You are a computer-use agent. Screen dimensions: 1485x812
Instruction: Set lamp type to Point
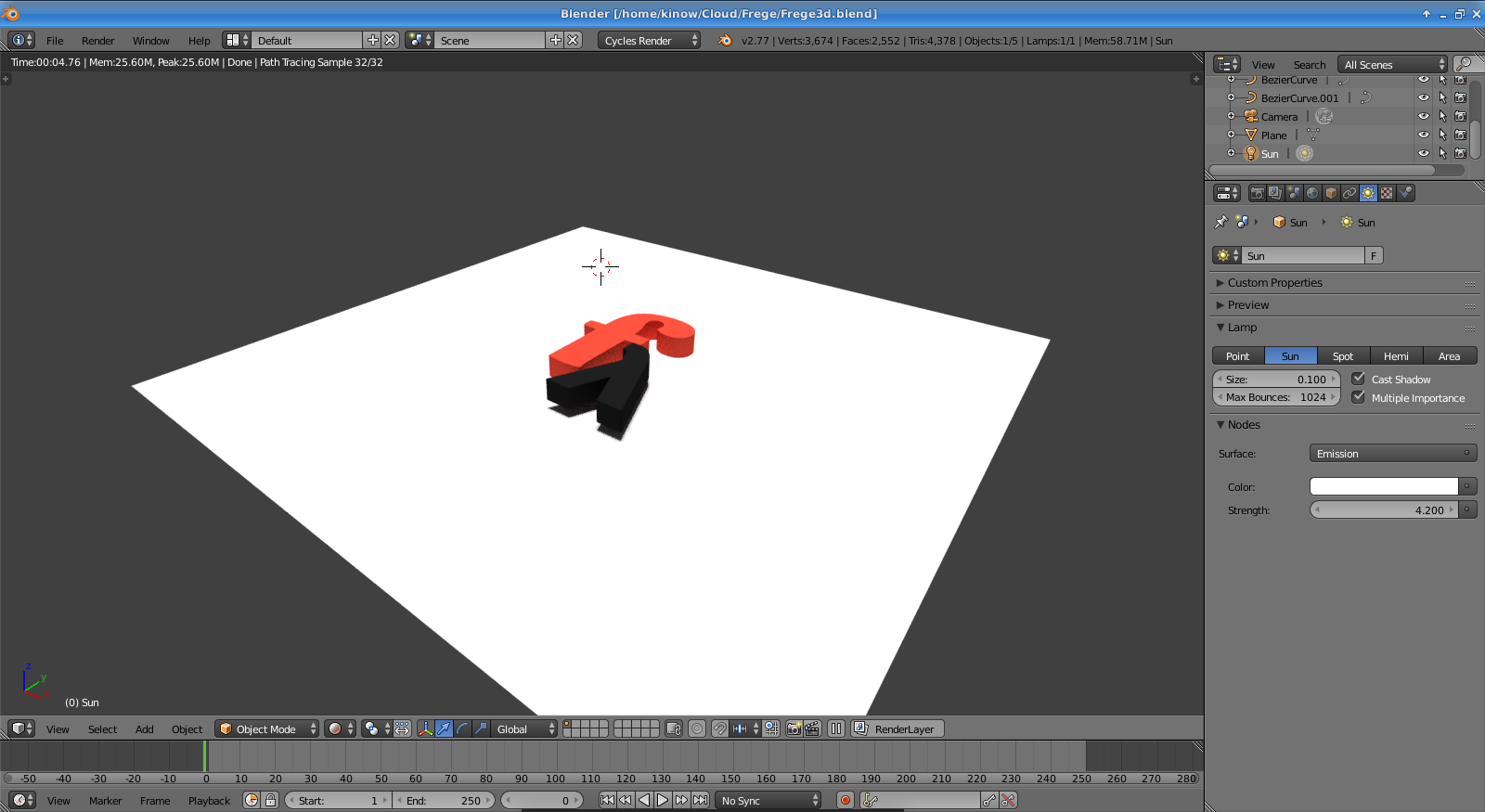tap(1238, 355)
